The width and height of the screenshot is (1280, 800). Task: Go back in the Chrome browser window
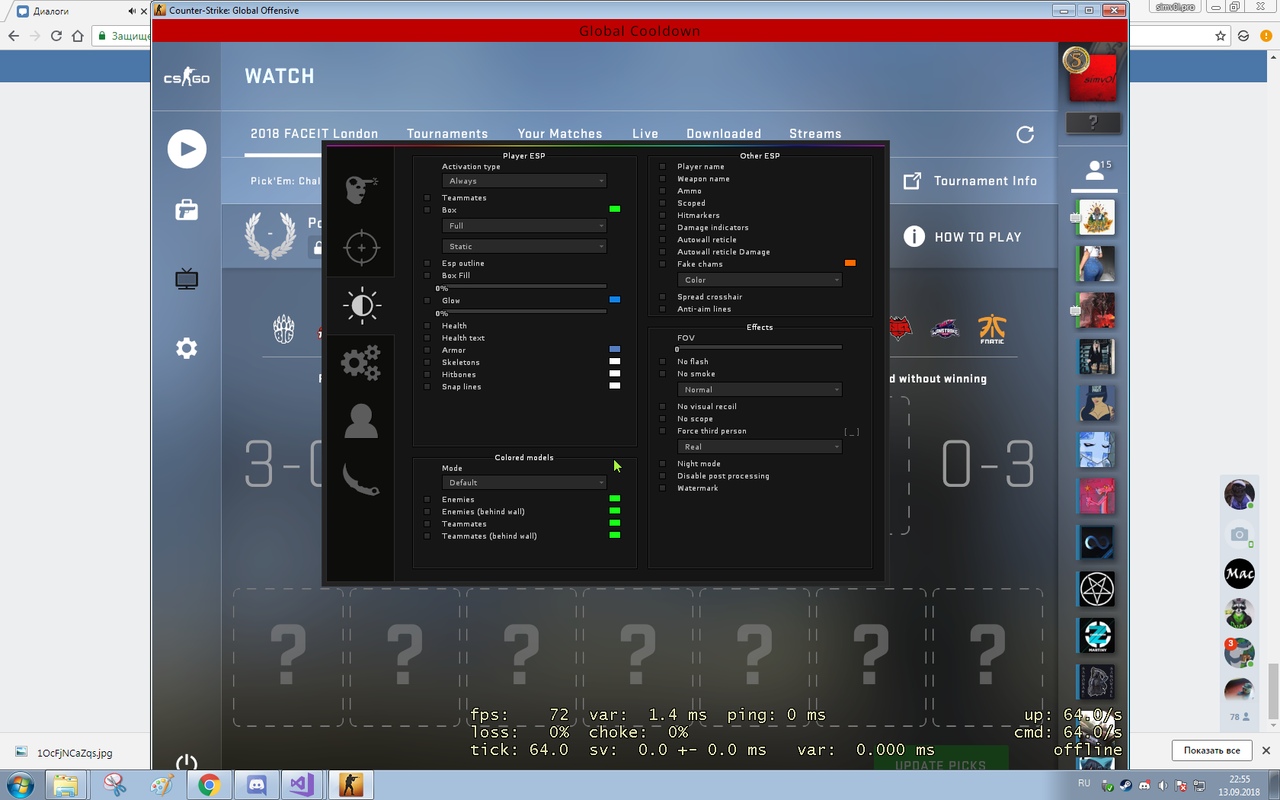[14, 35]
